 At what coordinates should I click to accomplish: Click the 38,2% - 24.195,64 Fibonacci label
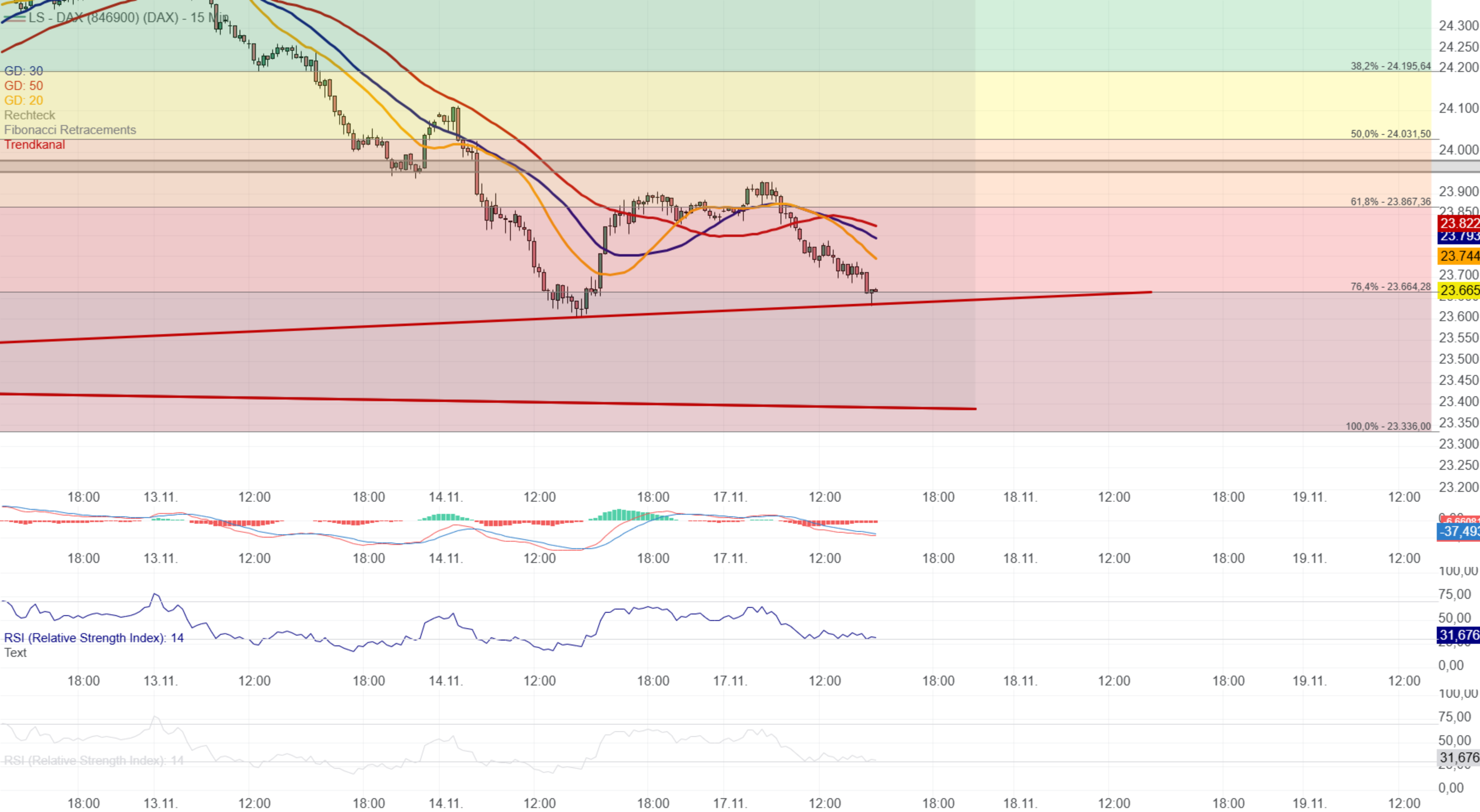(x=1391, y=66)
